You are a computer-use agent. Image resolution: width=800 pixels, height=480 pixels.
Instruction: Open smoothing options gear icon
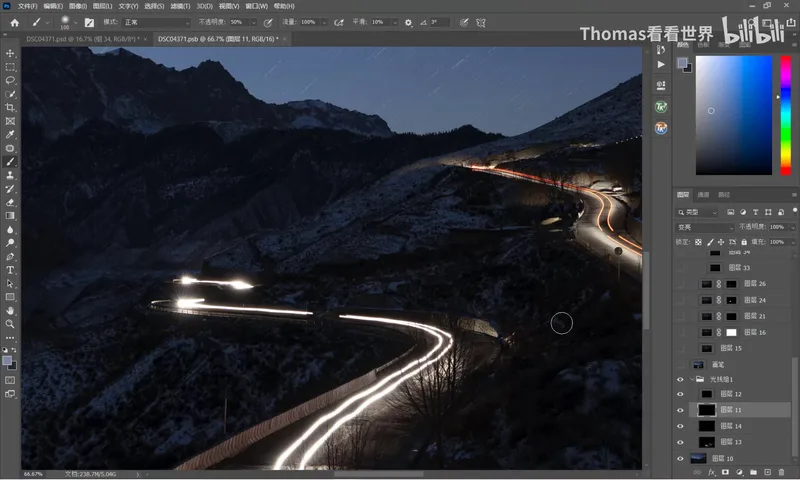(408, 22)
